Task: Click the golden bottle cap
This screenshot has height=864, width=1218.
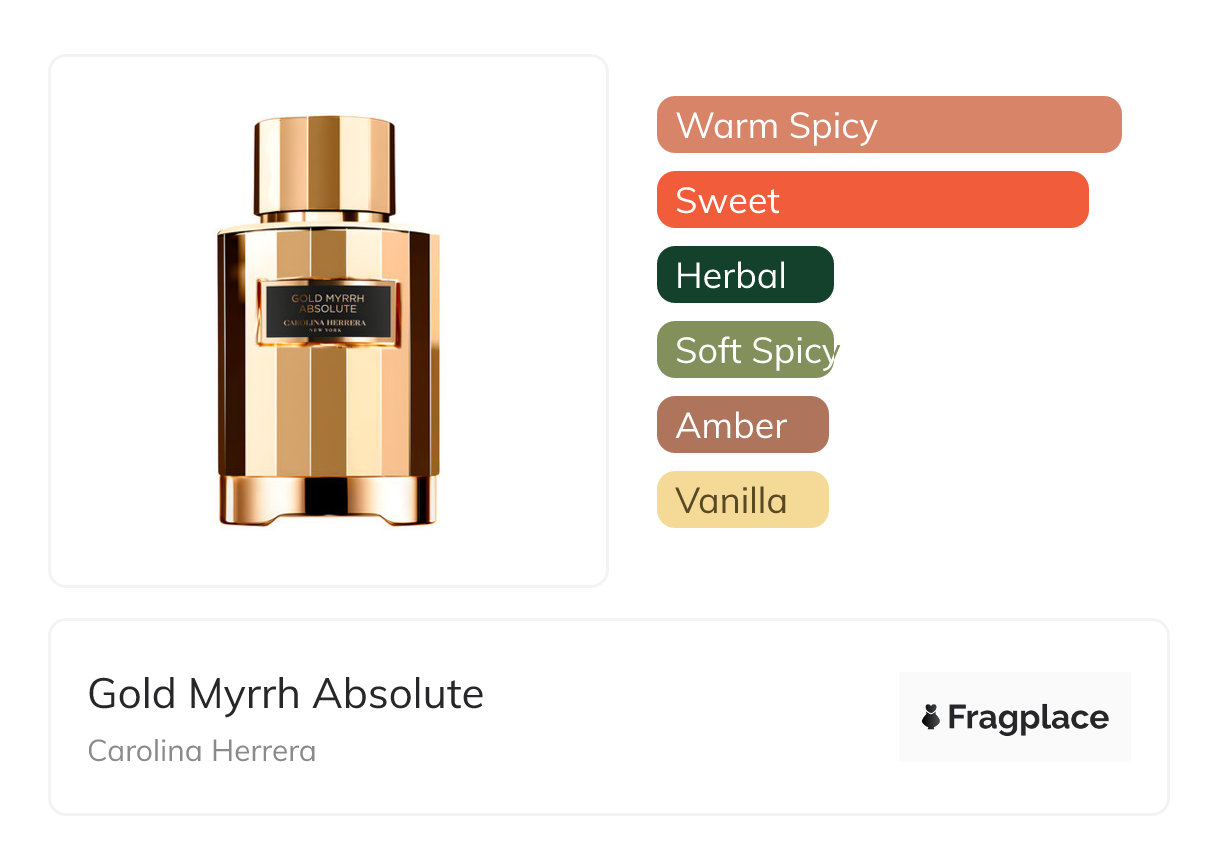Action: pos(324,167)
